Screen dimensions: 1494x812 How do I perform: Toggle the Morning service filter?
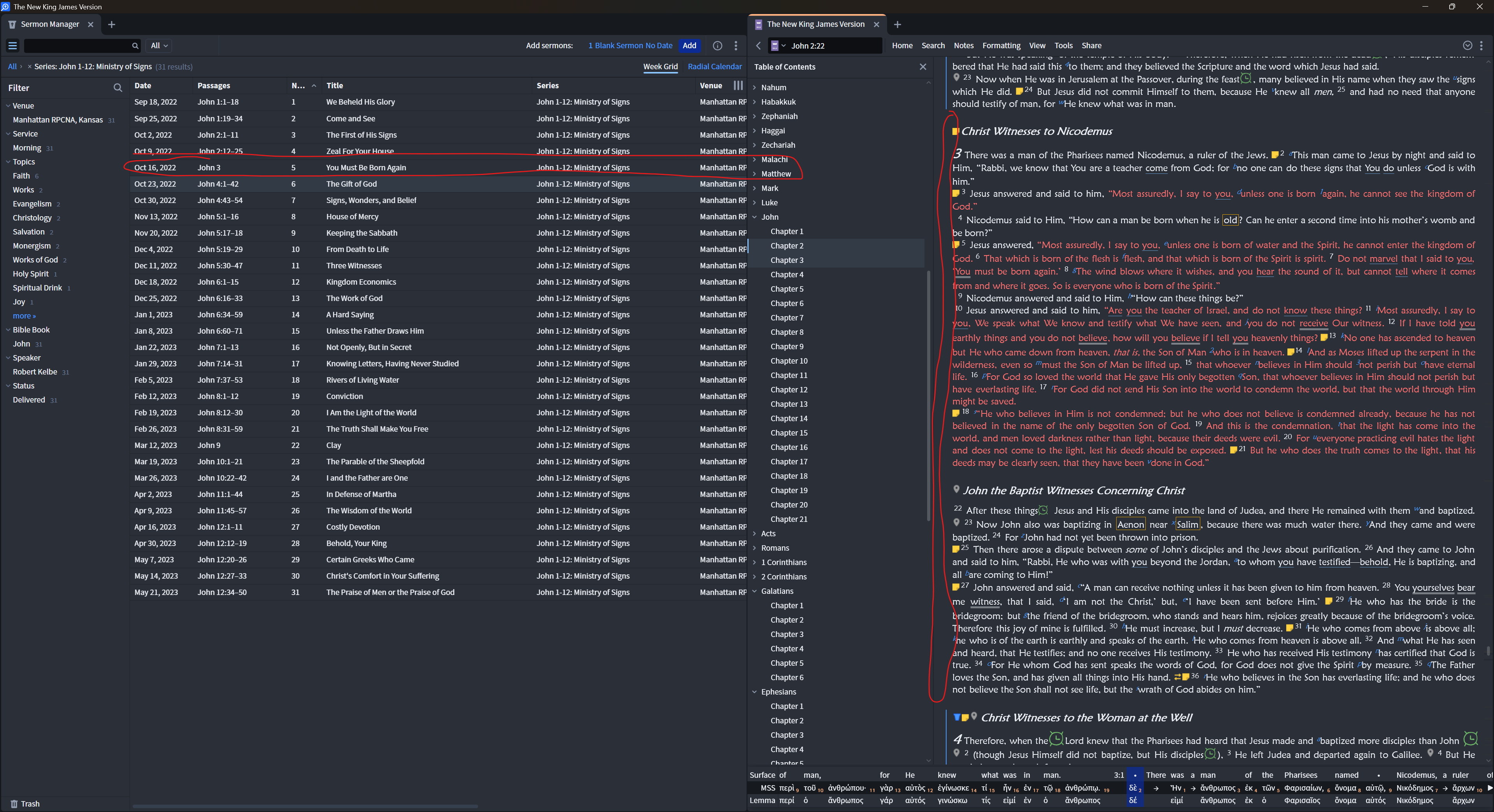pos(27,149)
